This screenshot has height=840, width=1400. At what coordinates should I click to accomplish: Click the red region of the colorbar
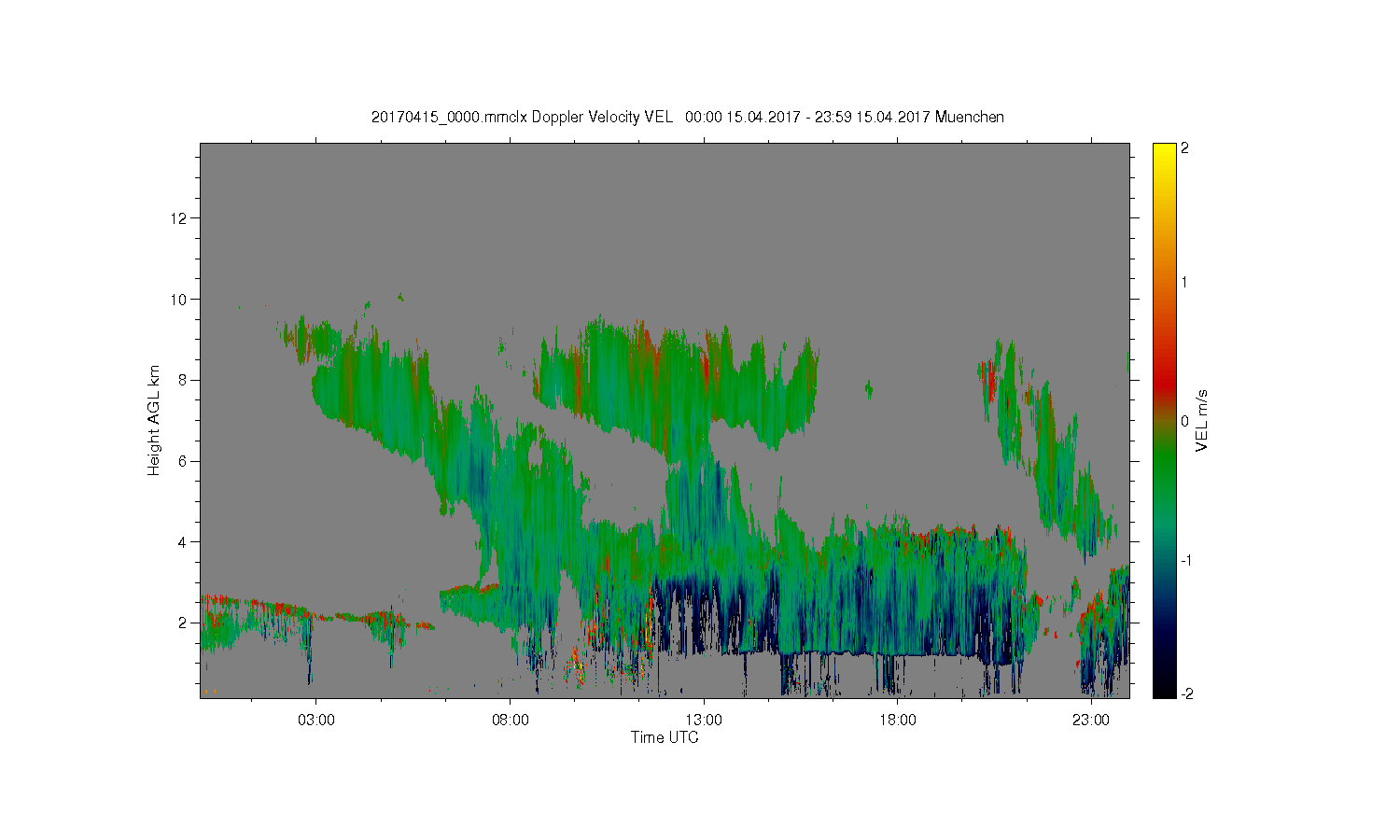[1164, 378]
